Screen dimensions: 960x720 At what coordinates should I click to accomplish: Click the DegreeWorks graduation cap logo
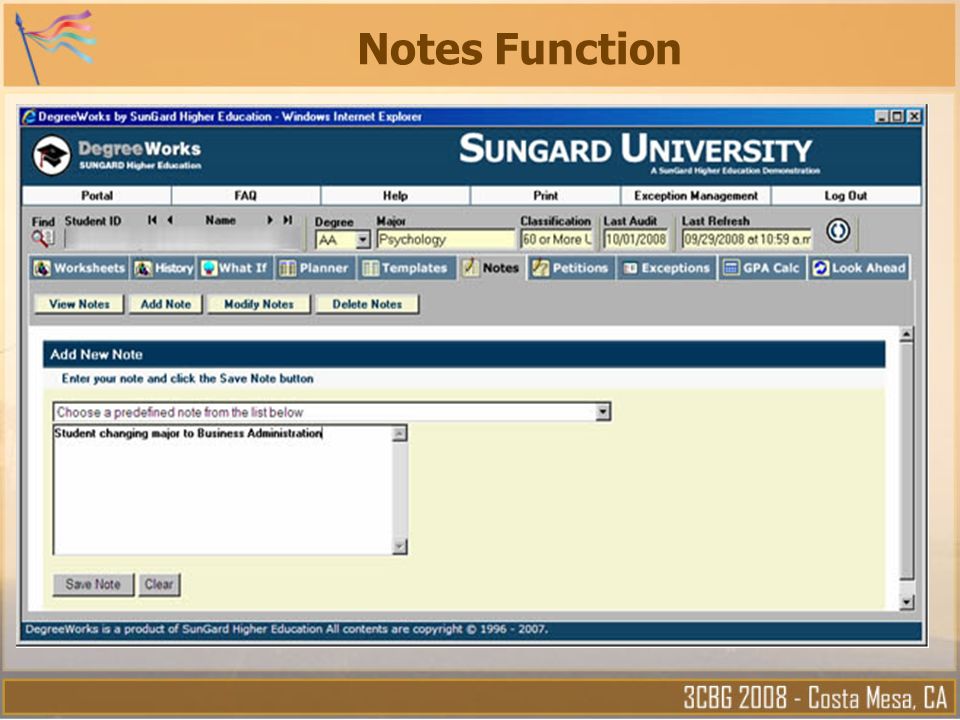(51, 156)
